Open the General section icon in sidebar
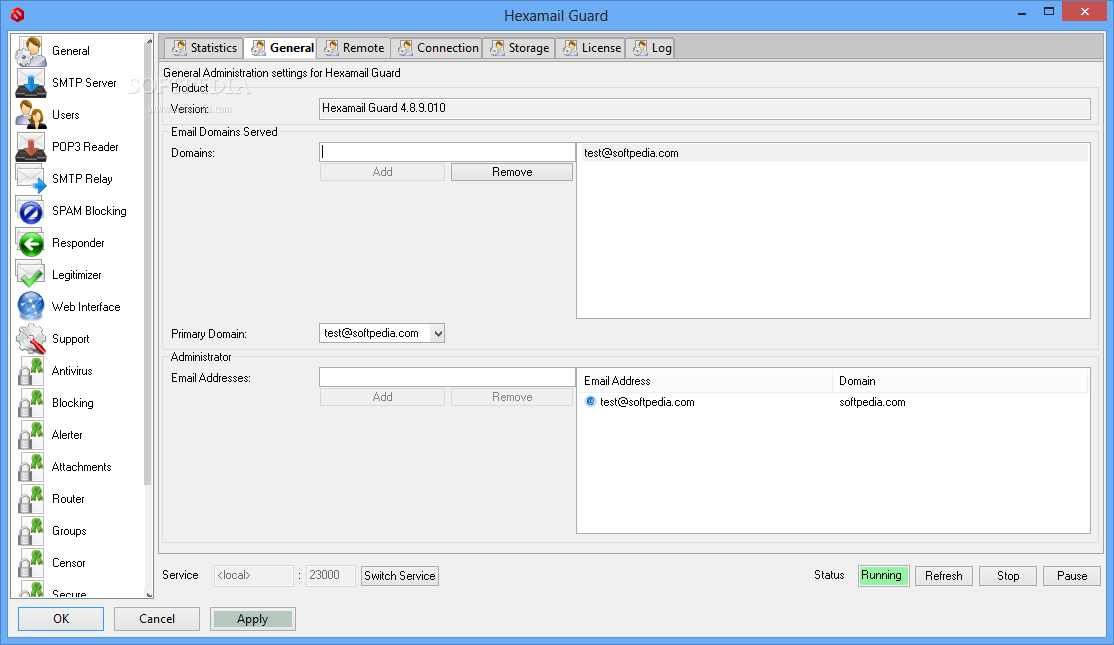Screen dimensions: 1114x645 pos(31,51)
